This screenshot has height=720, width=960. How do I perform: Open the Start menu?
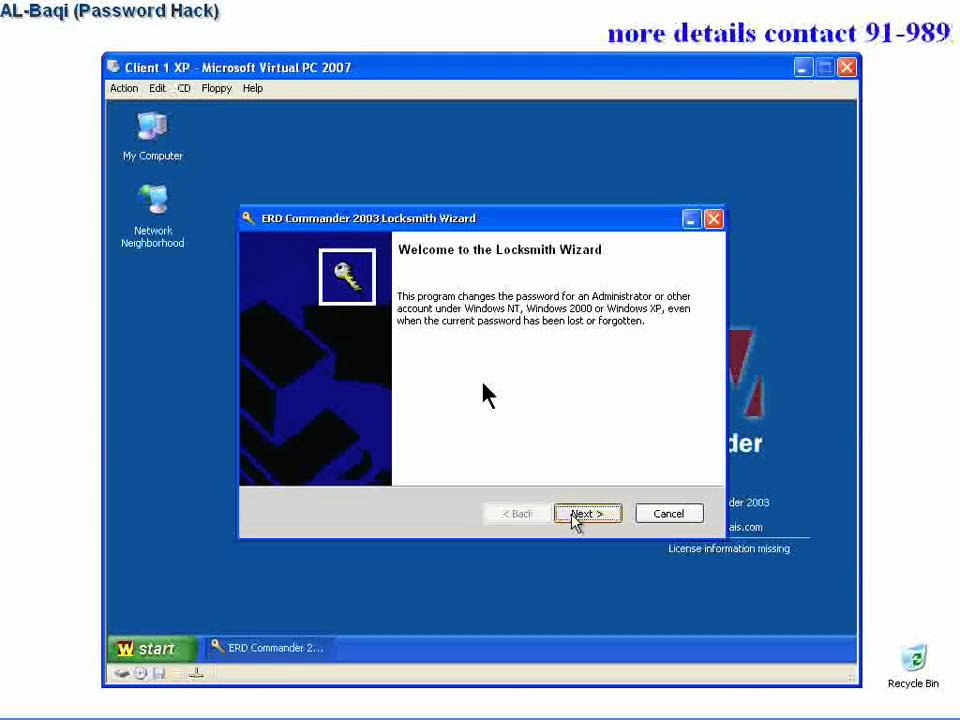(152, 648)
